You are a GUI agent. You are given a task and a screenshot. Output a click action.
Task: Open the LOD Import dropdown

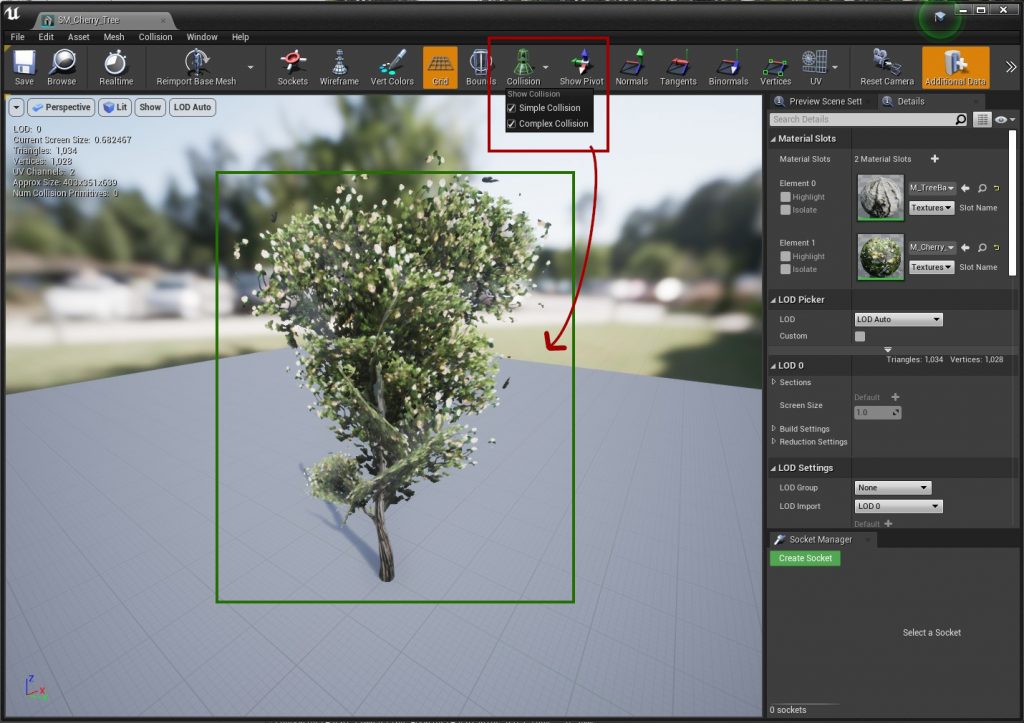click(898, 506)
